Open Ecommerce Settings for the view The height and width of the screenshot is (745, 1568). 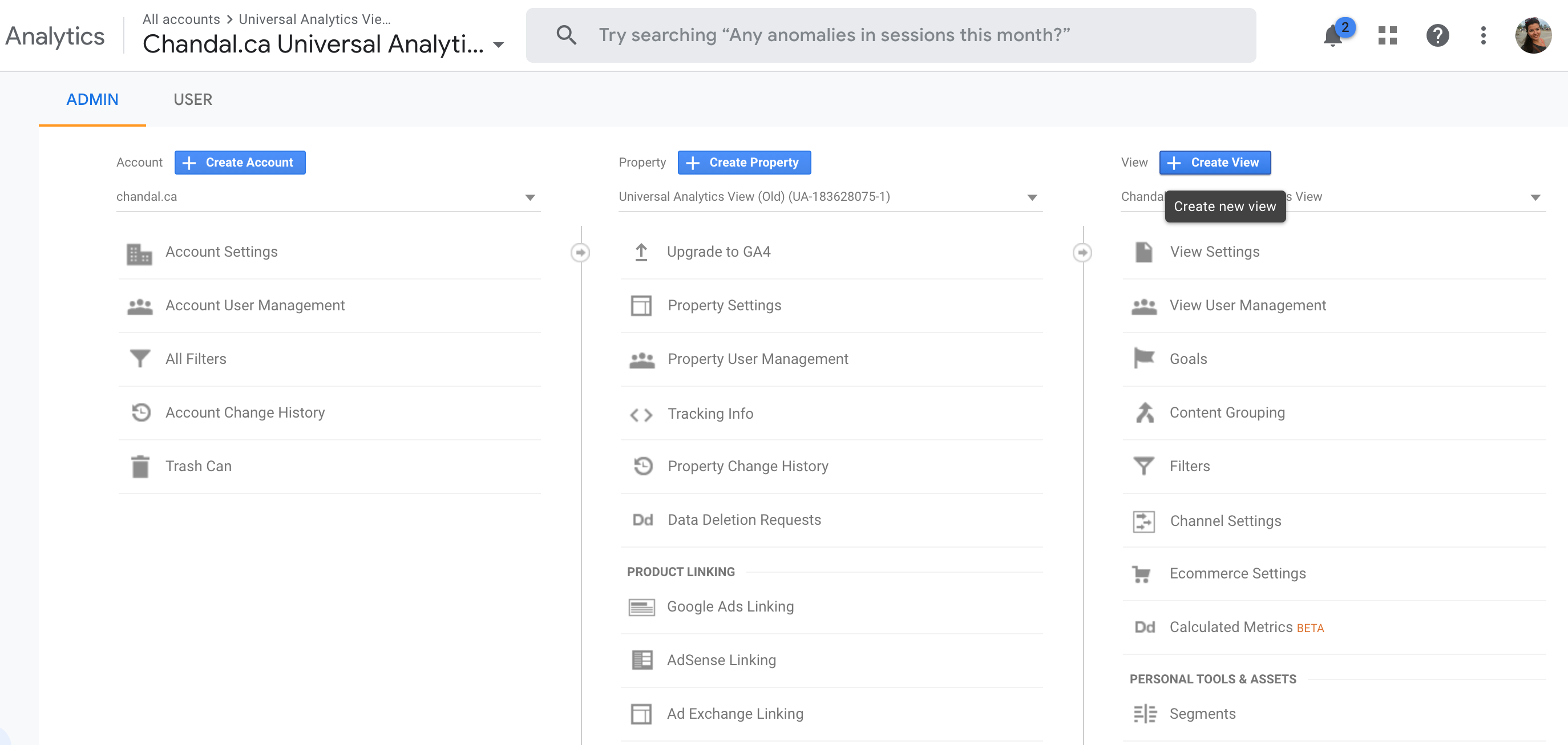(x=1238, y=573)
